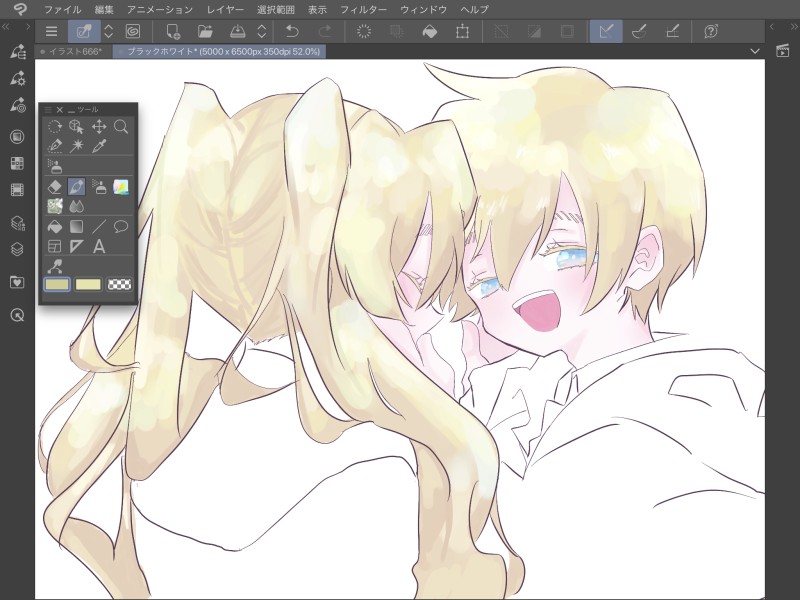Open the フィルター menu
800x600 pixels.
coord(363,9)
